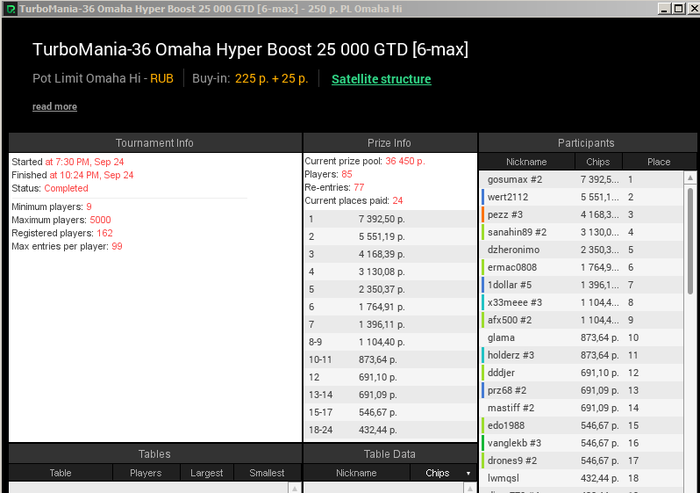
Task: Click the Tournament Info panel header
Action: [155, 143]
